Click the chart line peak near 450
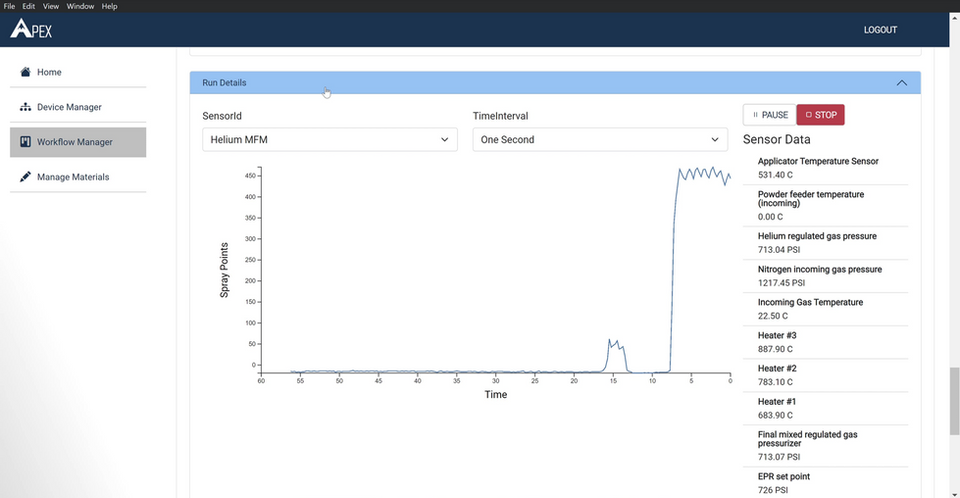 click(x=704, y=174)
